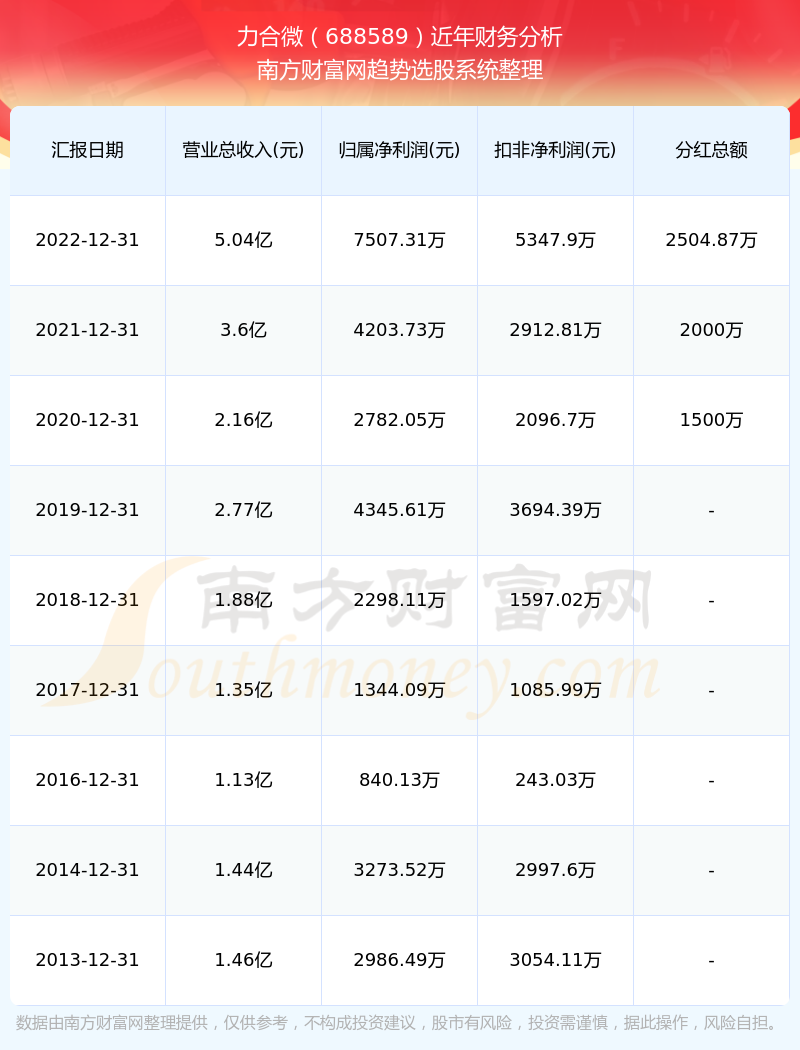800x1050 pixels.
Task: Click the date cell 2021-12-31
Action: (88, 330)
